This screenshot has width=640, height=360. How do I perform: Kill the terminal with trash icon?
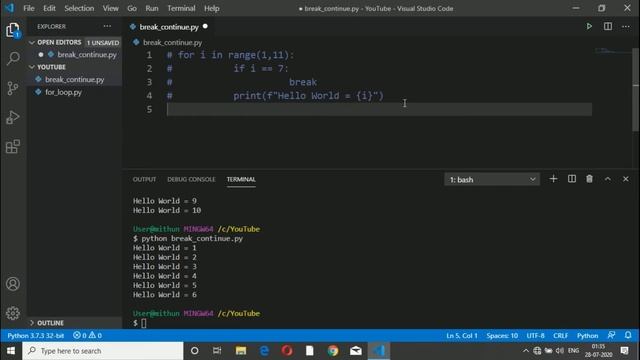pyautogui.click(x=589, y=179)
